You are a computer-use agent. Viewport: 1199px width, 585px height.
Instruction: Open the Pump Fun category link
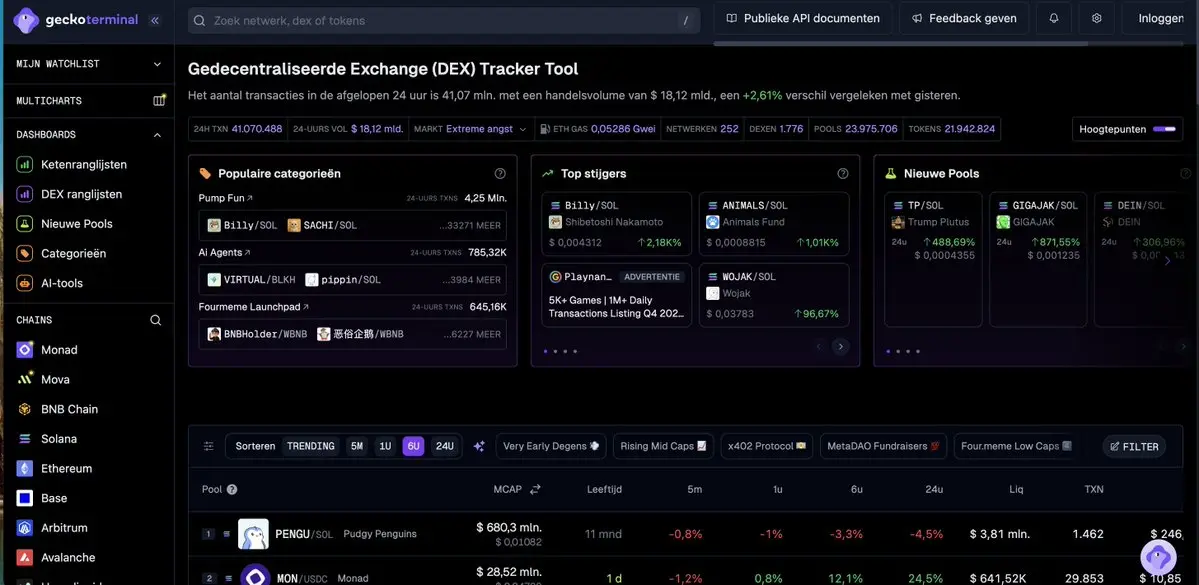point(226,198)
